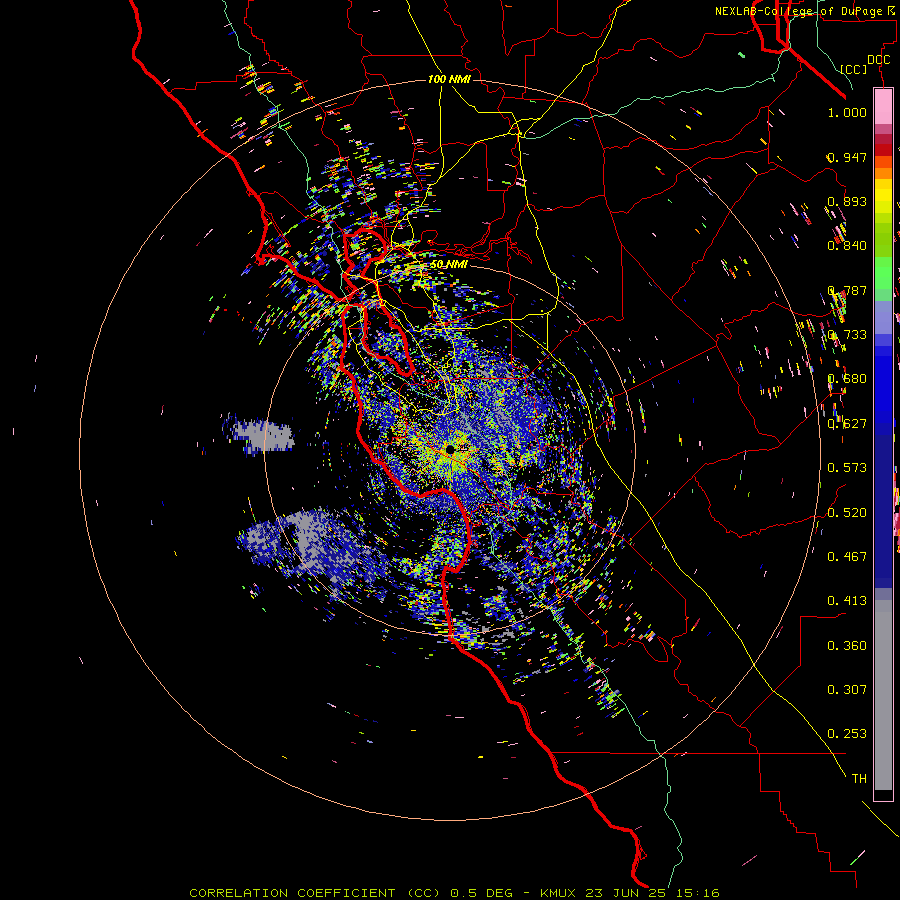This screenshot has height=900, width=900.
Task: Select the 0.307 scale value
Action: [847, 690]
